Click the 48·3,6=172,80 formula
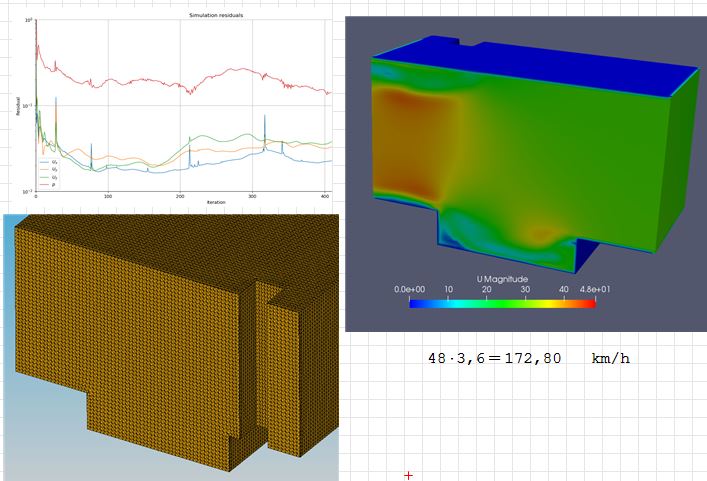This screenshot has height=481, width=707. tap(495, 359)
